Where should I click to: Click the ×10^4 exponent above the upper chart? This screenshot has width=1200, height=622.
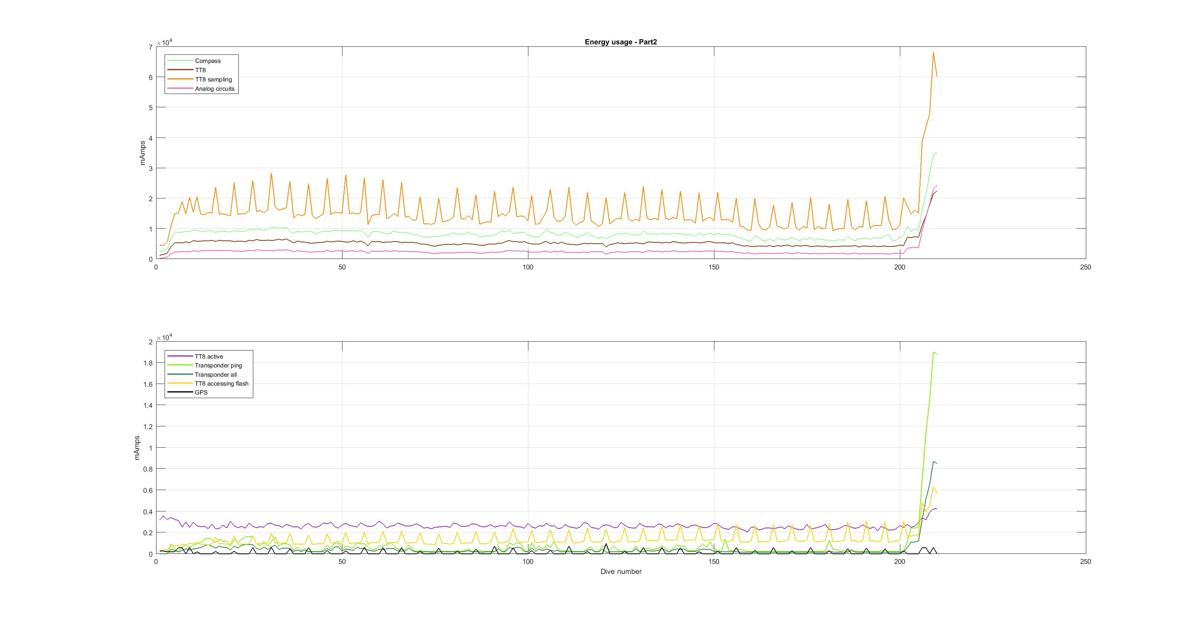[165, 42]
